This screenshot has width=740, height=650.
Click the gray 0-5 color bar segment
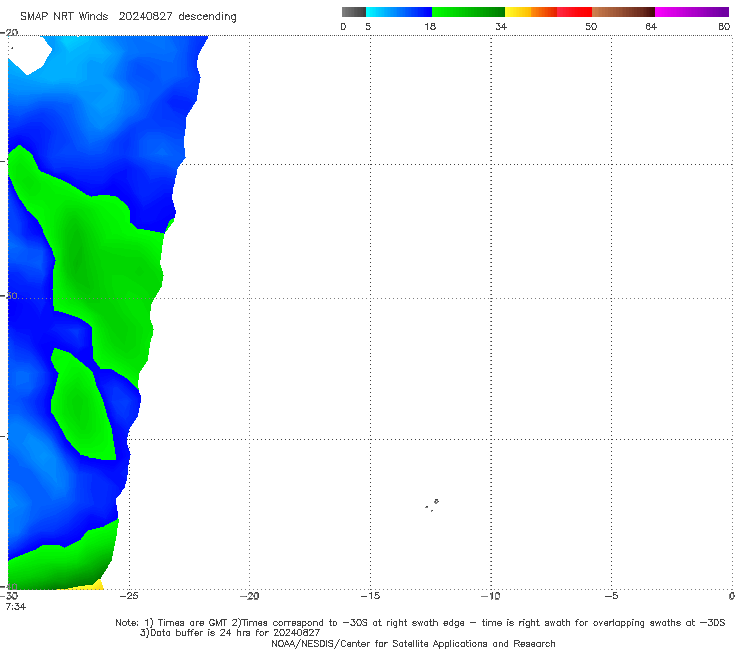pyautogui.click(x=353, y=12)
